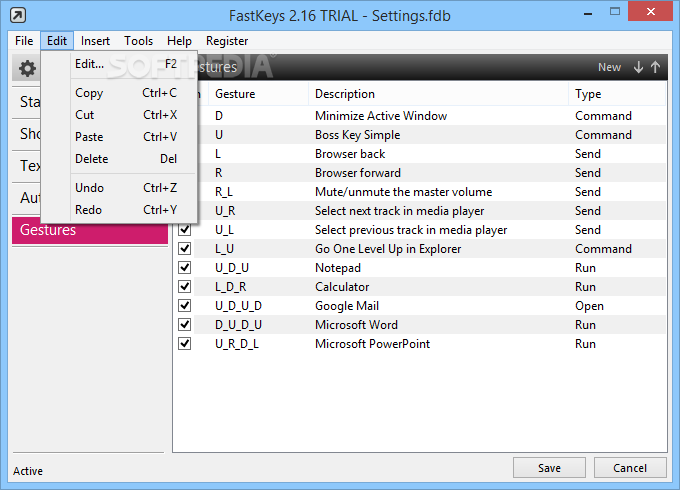
Task: Select the Microsoft PowerPoint description
Action: point(372,344)
